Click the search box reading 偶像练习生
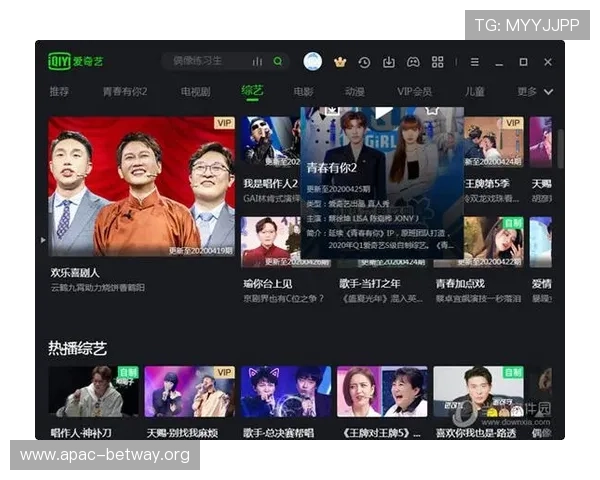 click(225, 61)
